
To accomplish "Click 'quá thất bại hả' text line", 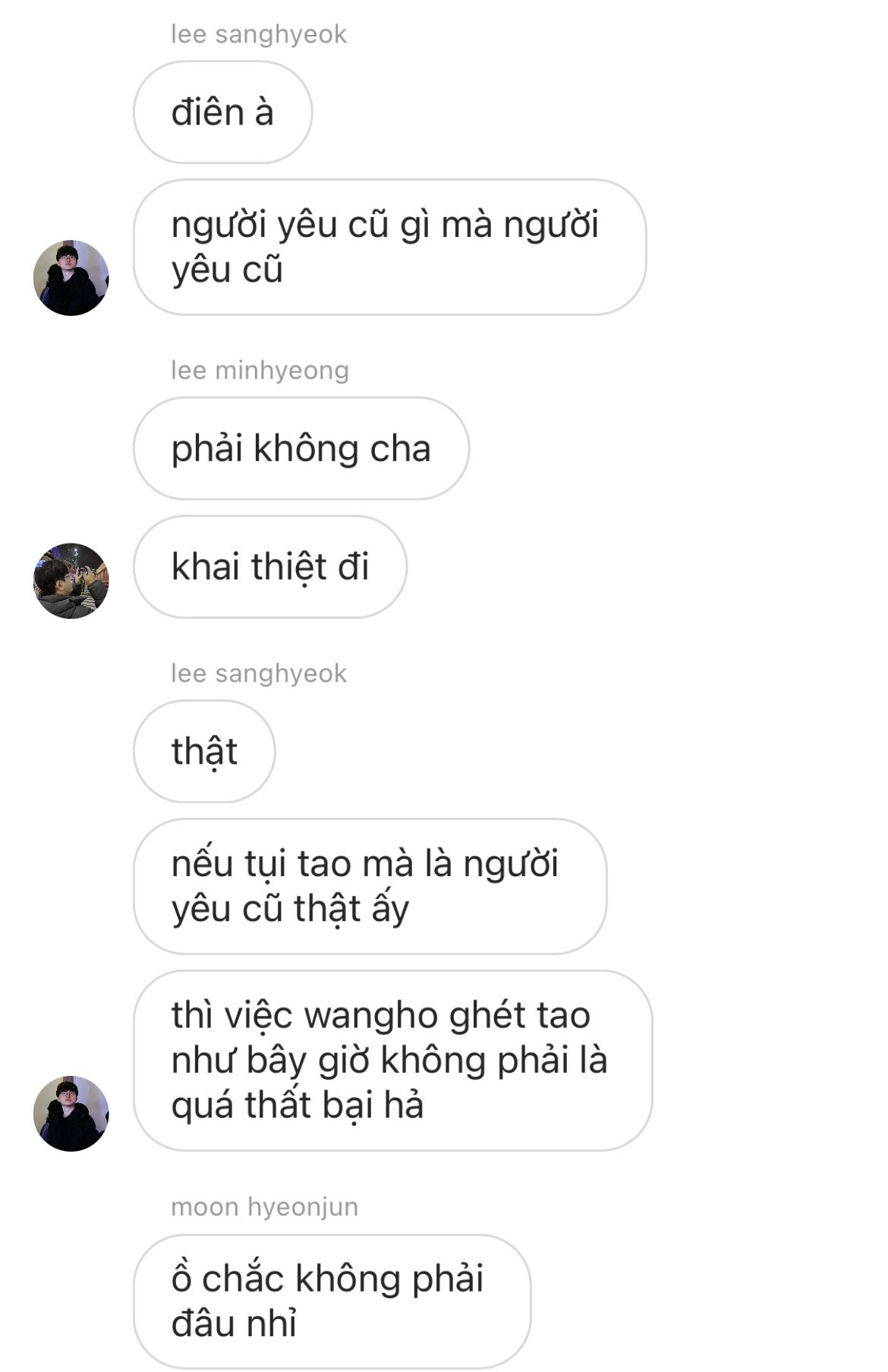I will 297,1105.
